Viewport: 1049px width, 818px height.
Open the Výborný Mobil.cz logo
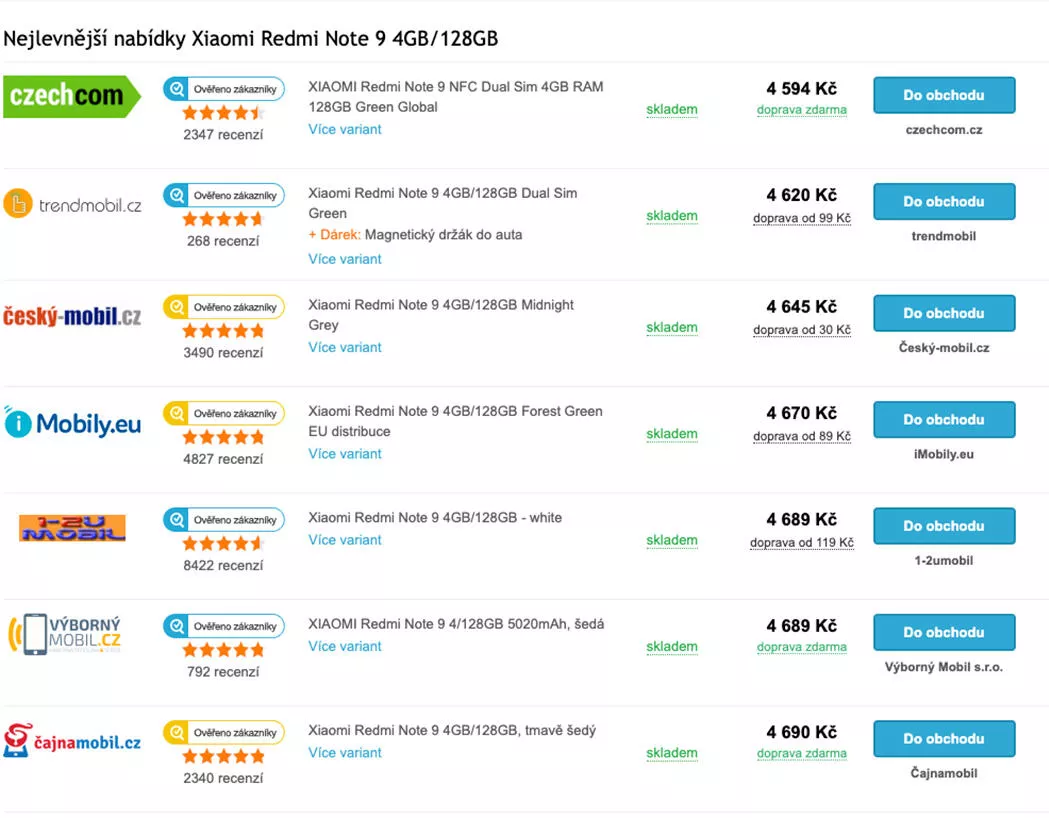pyautogui.click(x=65, y=634)
